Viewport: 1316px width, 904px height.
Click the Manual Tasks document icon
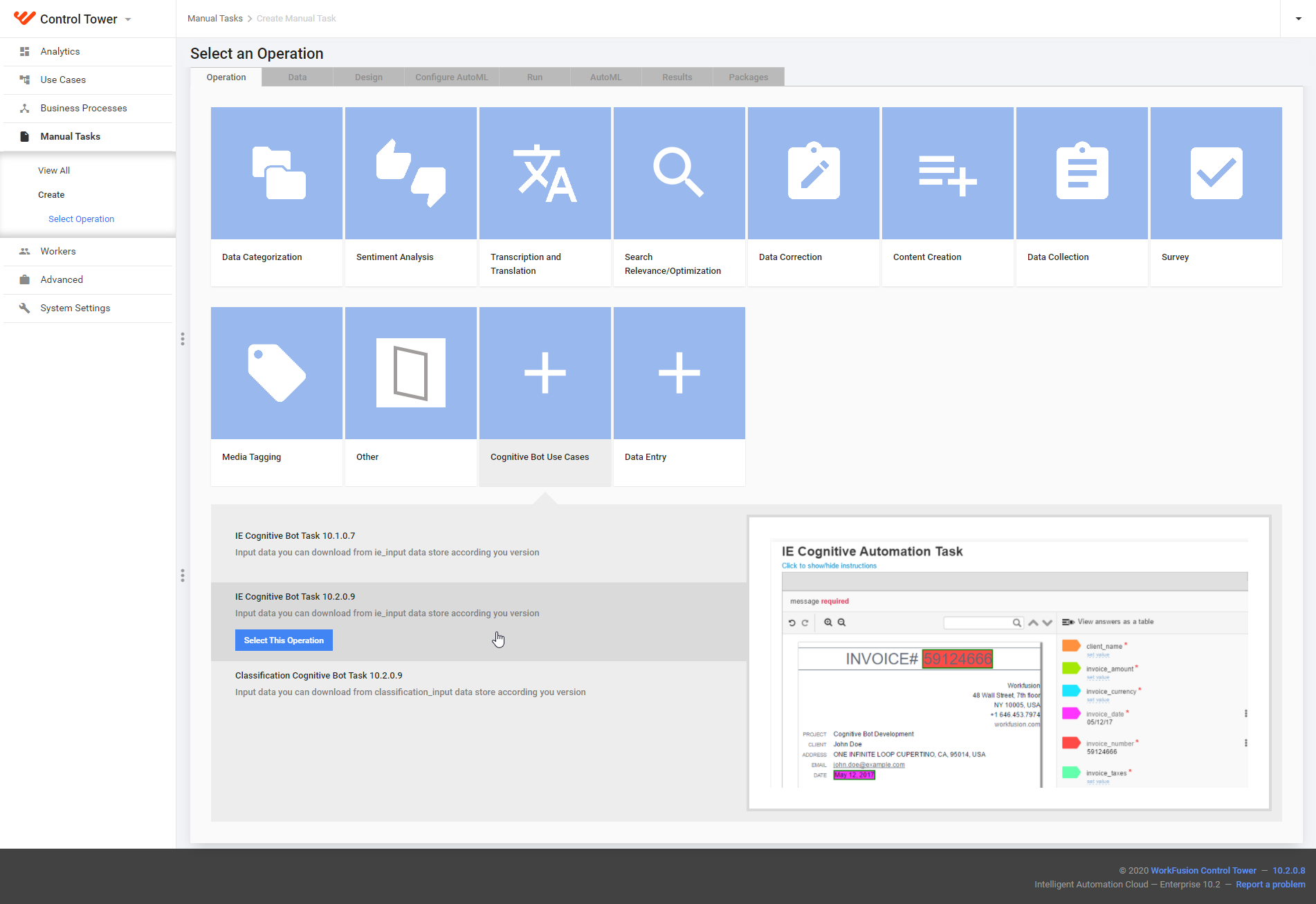(x=25, y=136)
